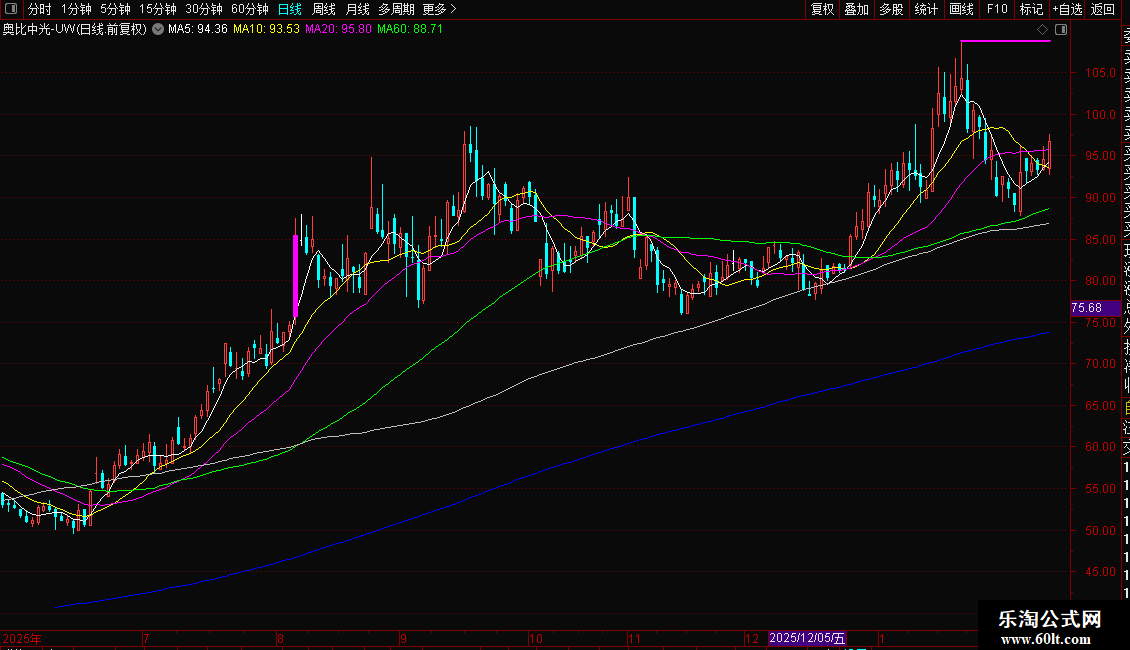The height and width of the screenshot is (650, 1130).
Task: Switch to 分时 intraday view
Action: tap(39, 10)
